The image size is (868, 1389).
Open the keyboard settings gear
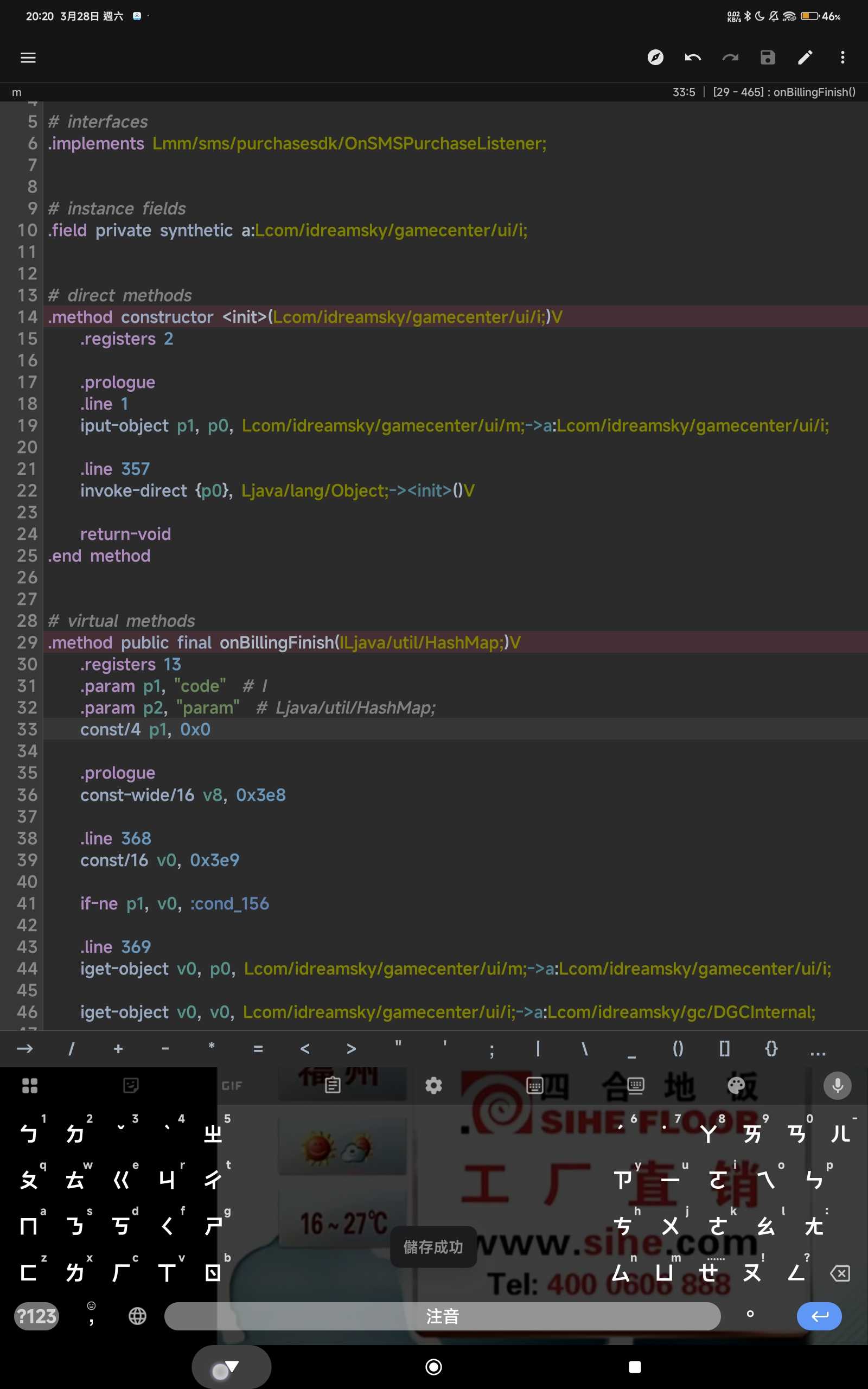pyautogui.click(x=433, y=1085)
